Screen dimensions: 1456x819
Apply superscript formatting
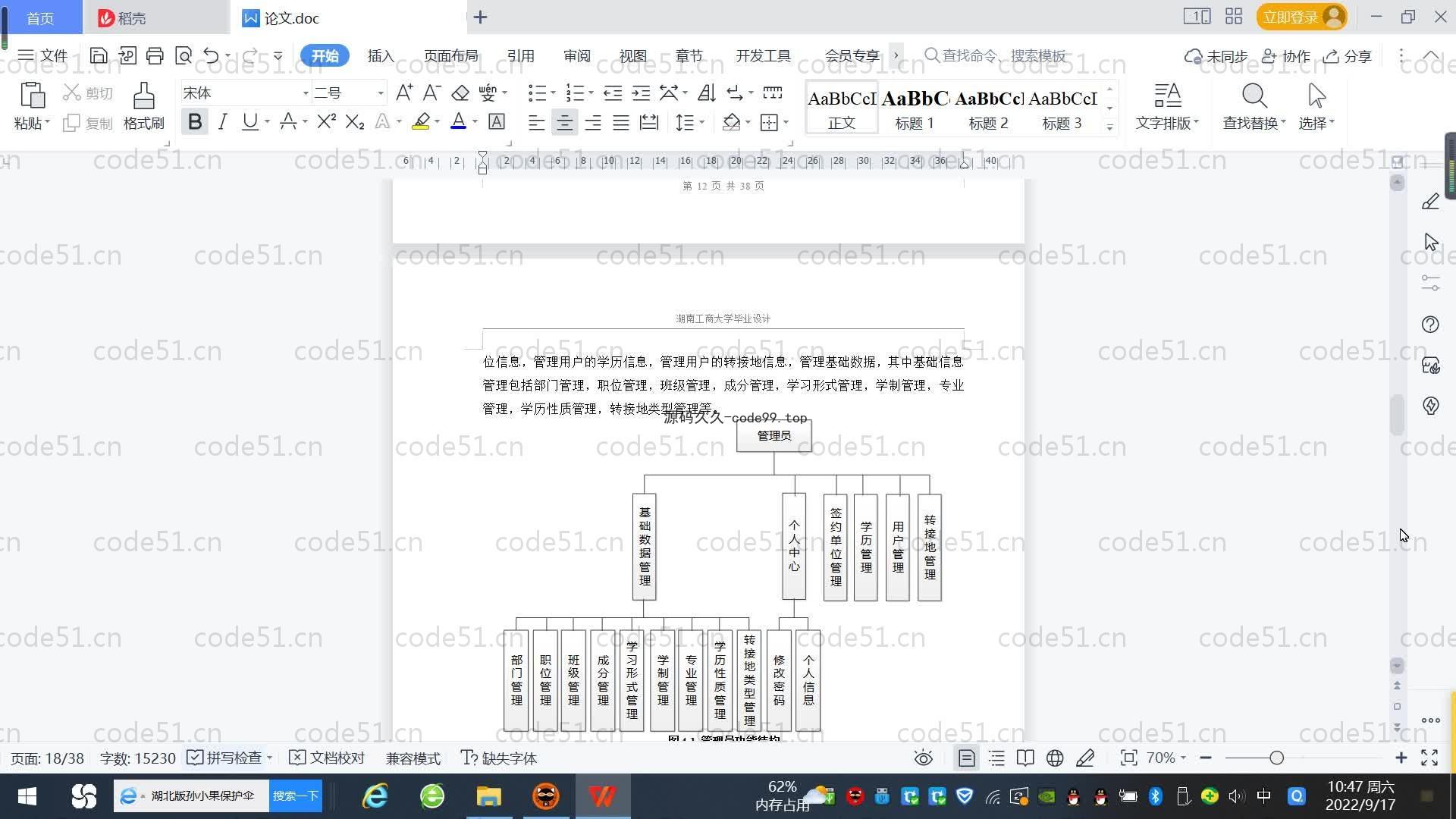(x=326, y=121)
